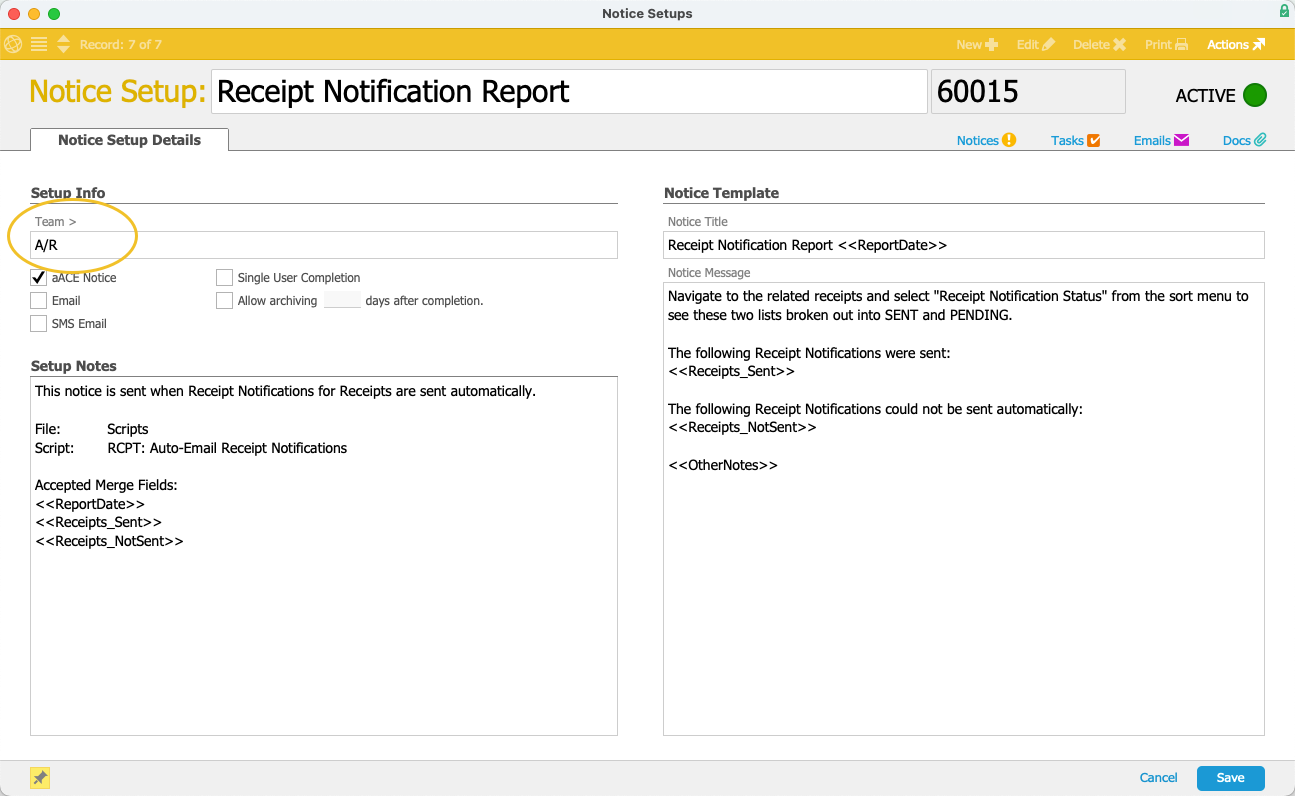Click the Cancel link
Image resolution: width=1295 pixels, height=796 pixels.
[1158, 778]
